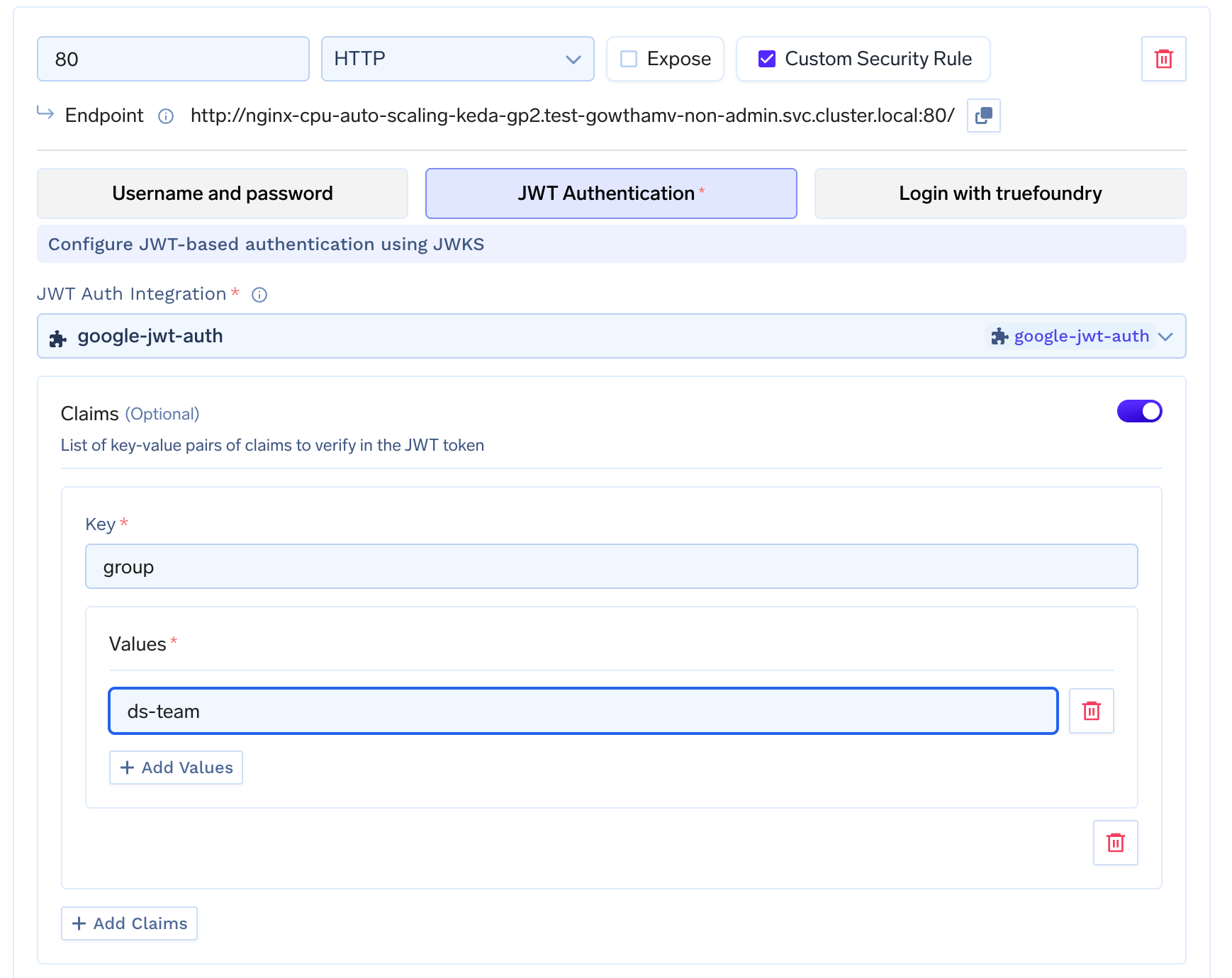Click the claims description about key-value pairs
This screenshot has height=978, width=1232.
tap(272, 445)
